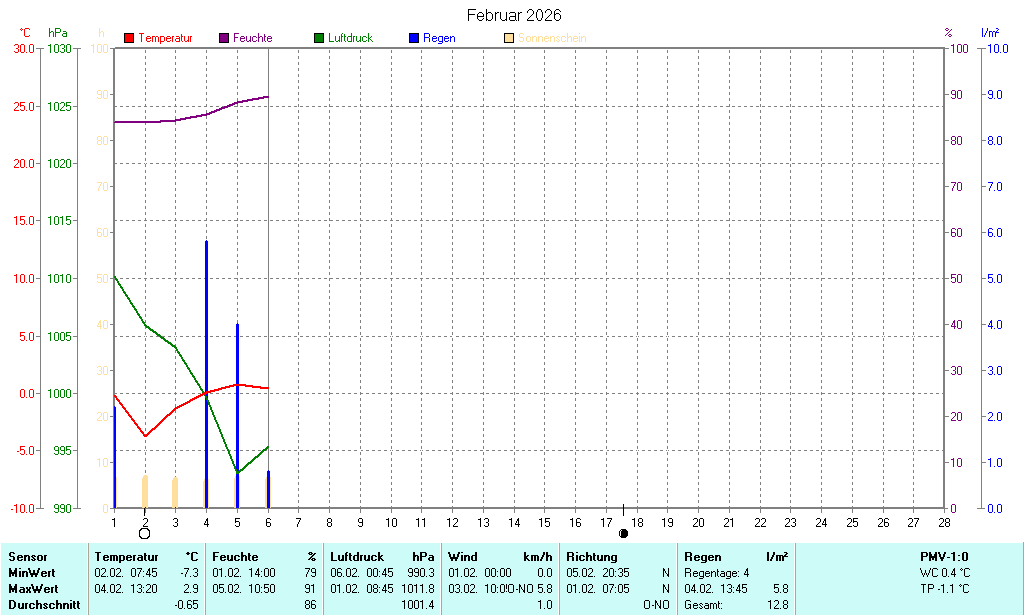Viewport: 1024px width, 615px height.
Task: Click the beige Sonnenschein legend square
Action: coord(510,38)
